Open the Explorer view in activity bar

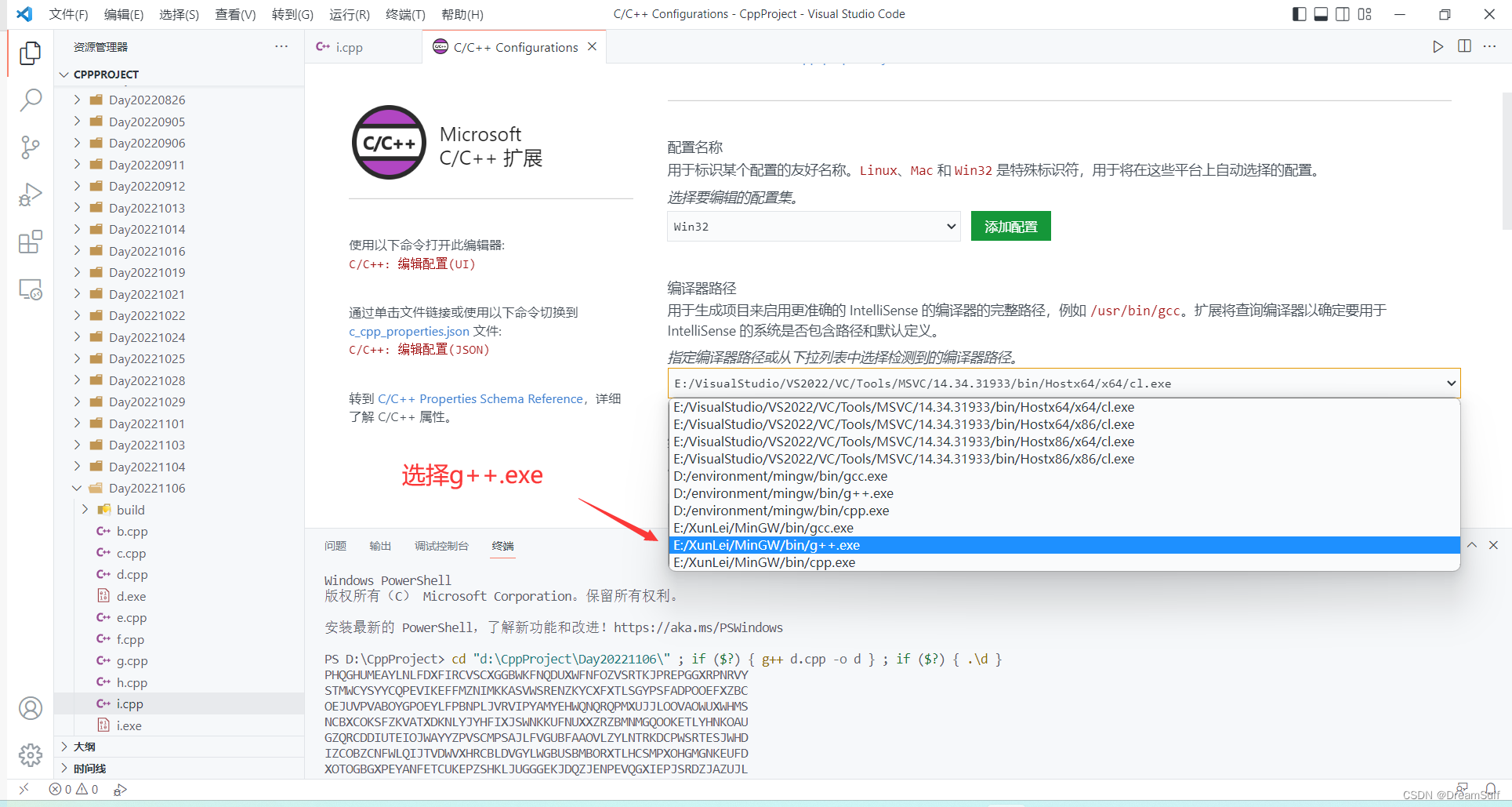(31, 53)
